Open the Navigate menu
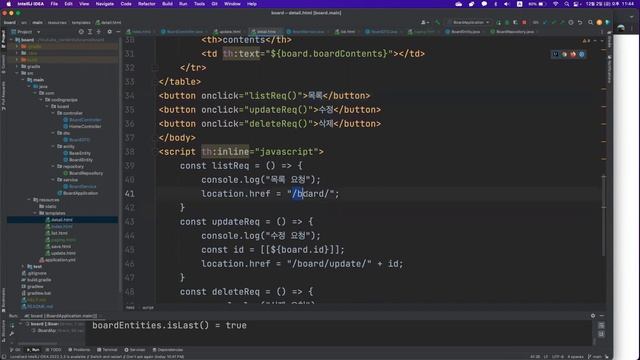The width and height of the screenshot is (640, 360). tap(104, 4)
